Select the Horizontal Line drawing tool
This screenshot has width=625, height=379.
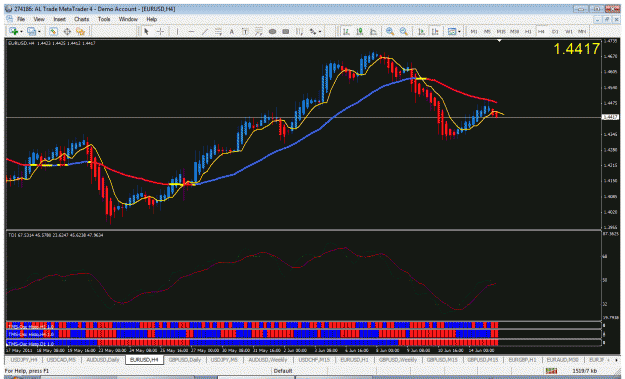191,31
